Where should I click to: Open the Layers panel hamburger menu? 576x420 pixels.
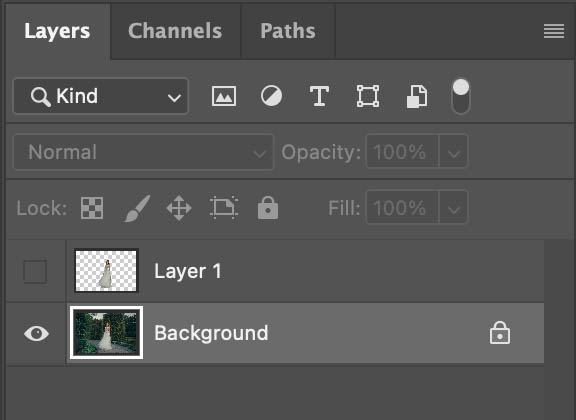554,31
